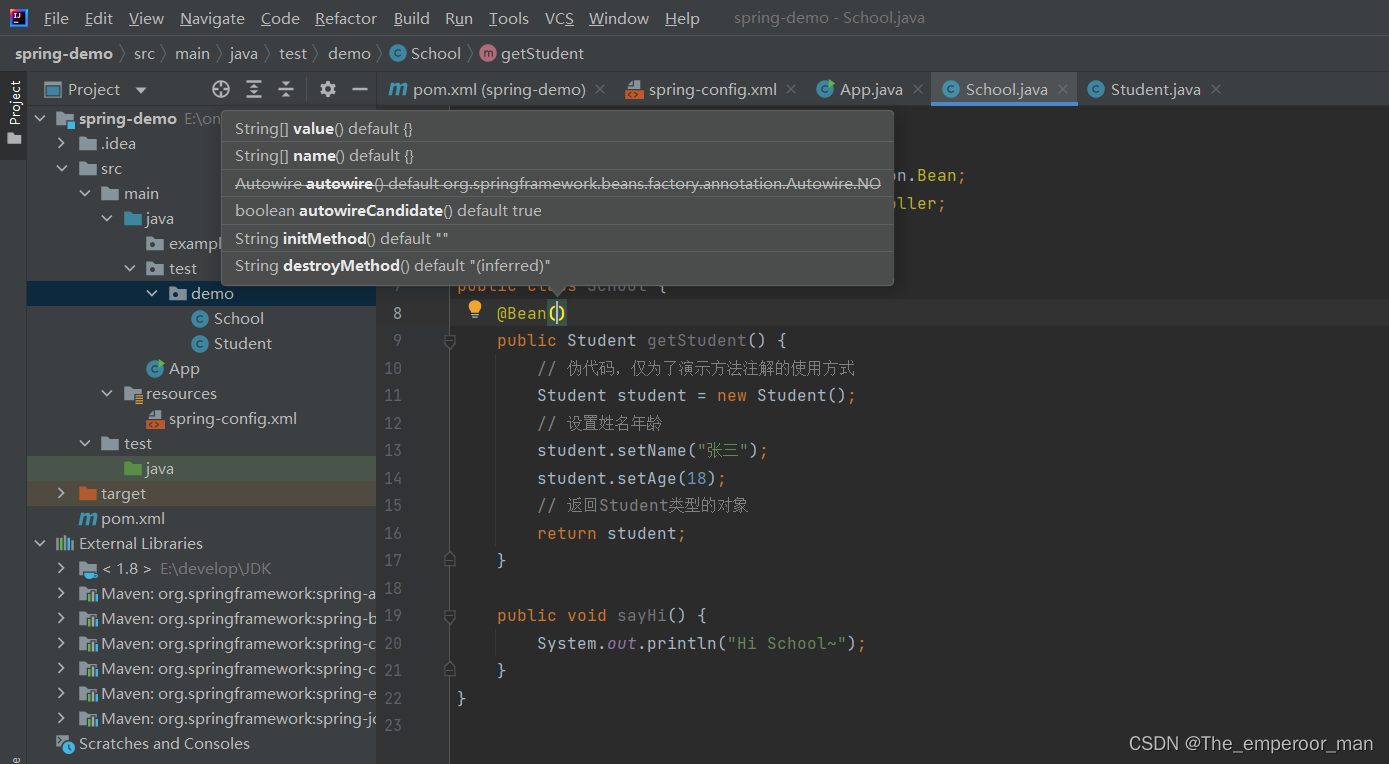Screen dimensions: 1389x764
Task: Click the JDK 1.8 library icon
Action: [x=88, y=569]
